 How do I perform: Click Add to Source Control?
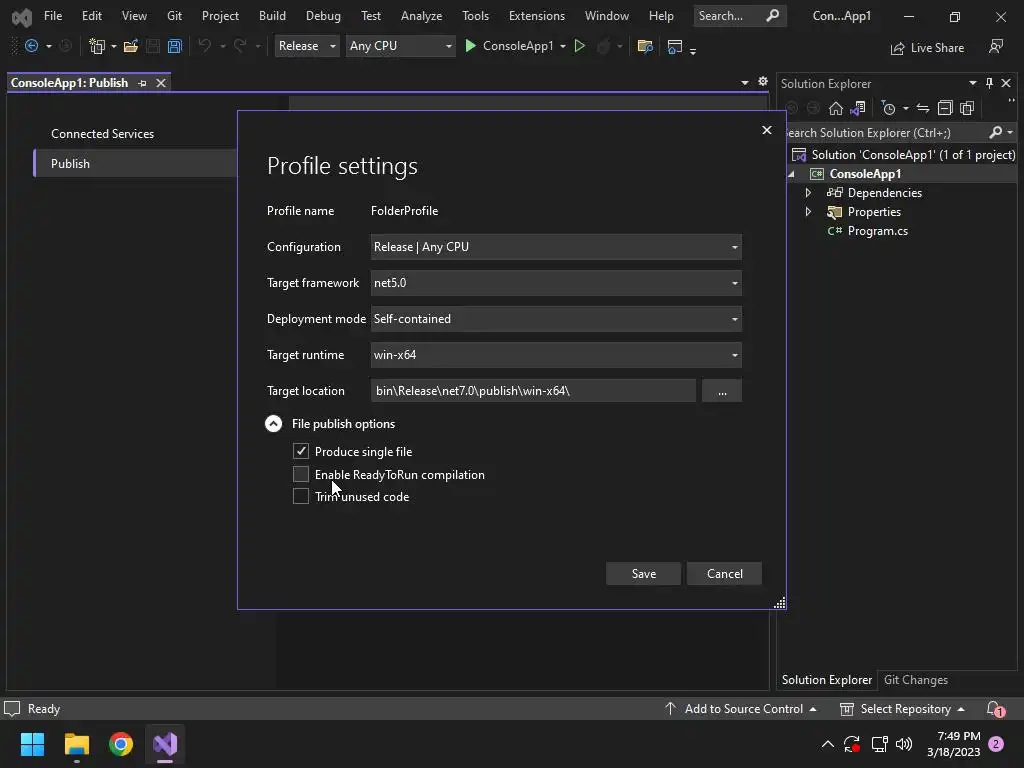(x=741, y=709)
